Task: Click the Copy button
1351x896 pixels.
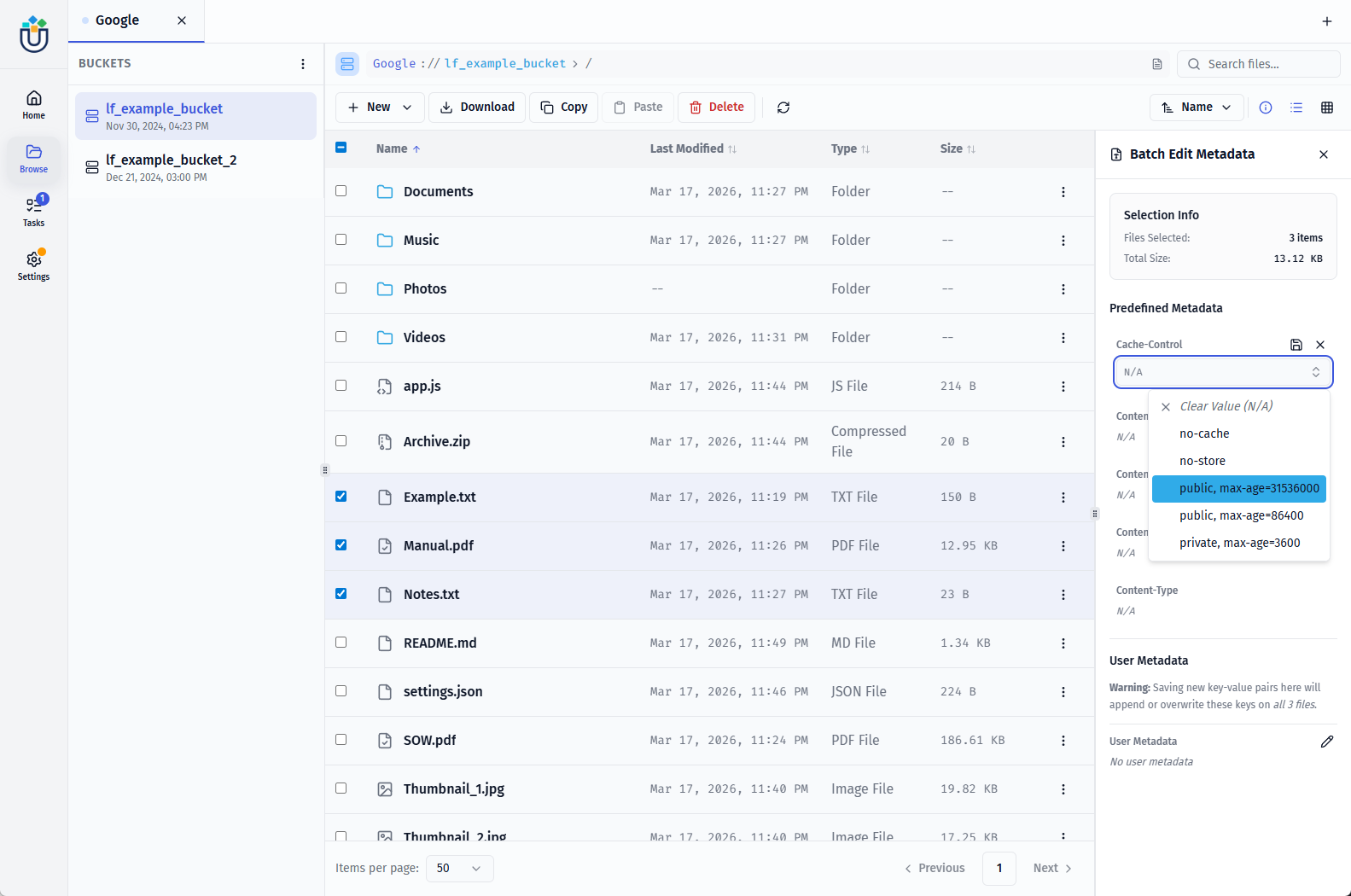Action: click(564, 108)
